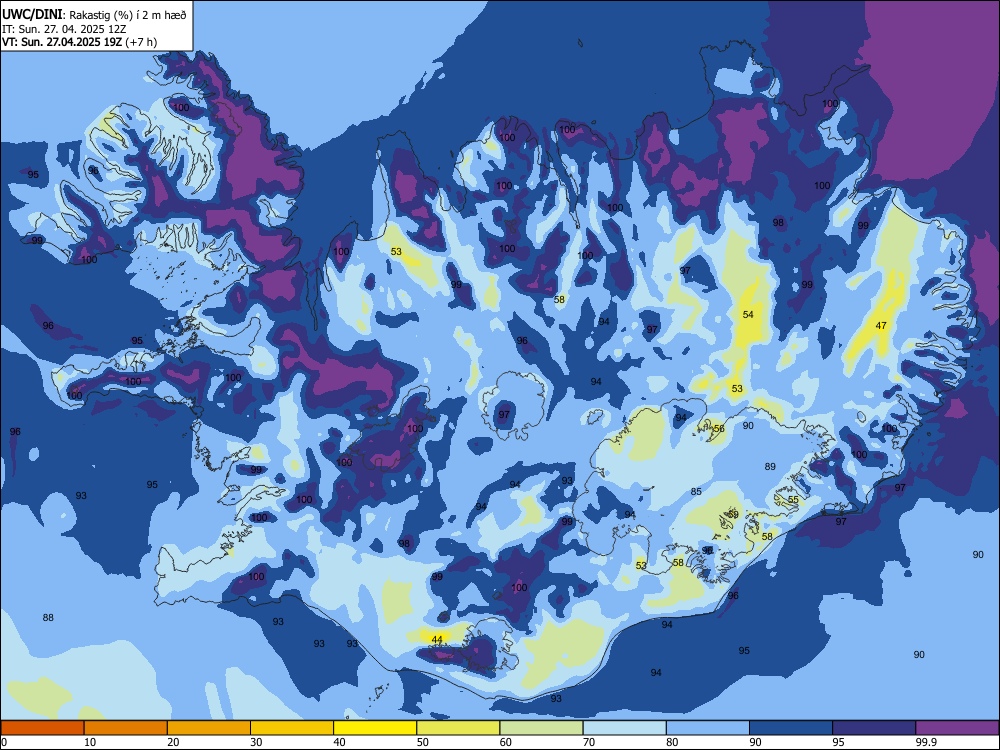Select the legend scale label '60'
This screenshot has height=750, width=1000.
(506, 742)
